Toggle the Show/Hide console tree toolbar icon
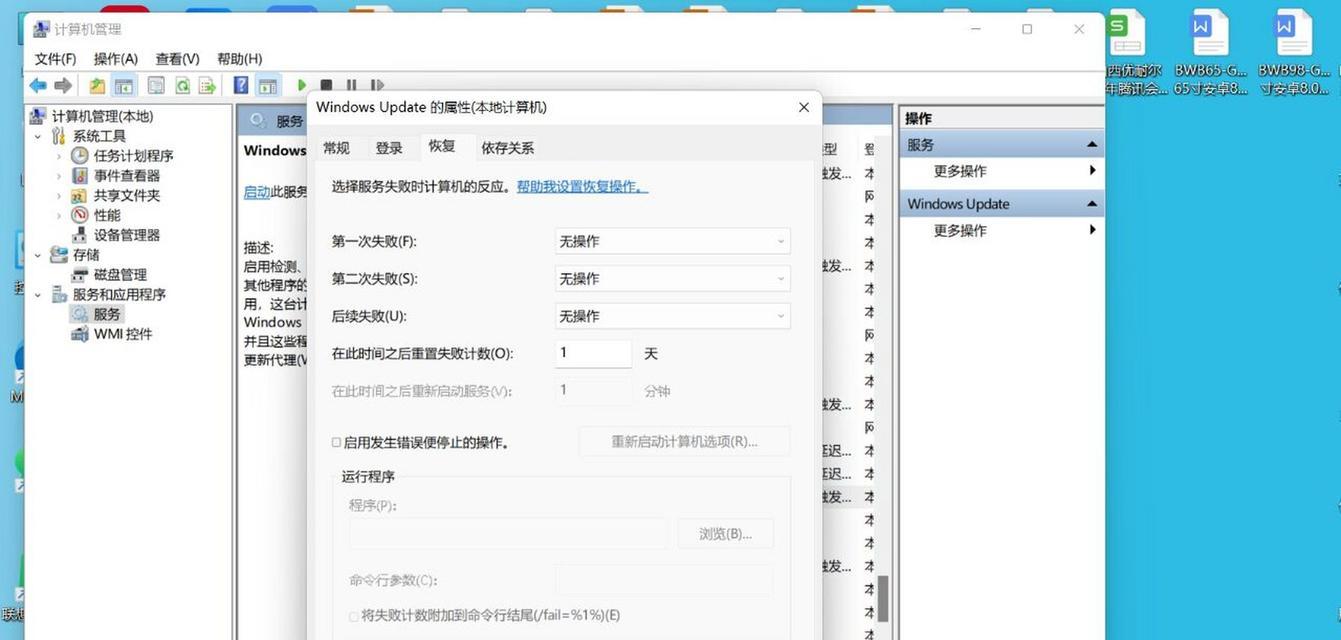This screenshot has width=1341, height=640. tap(124, 86)
